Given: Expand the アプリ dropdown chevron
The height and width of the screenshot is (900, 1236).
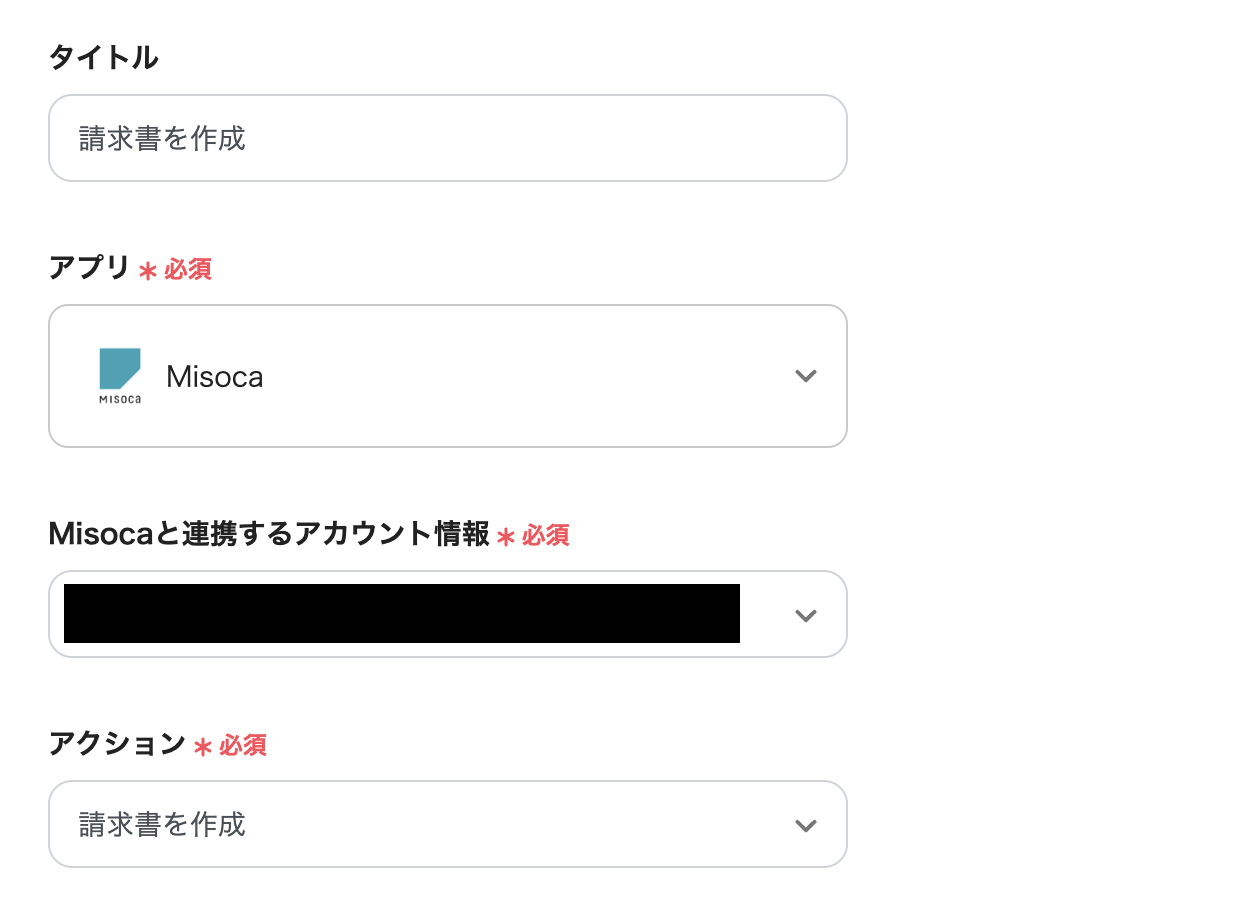Looking at the screenshot, I should (x=805, y=376).
